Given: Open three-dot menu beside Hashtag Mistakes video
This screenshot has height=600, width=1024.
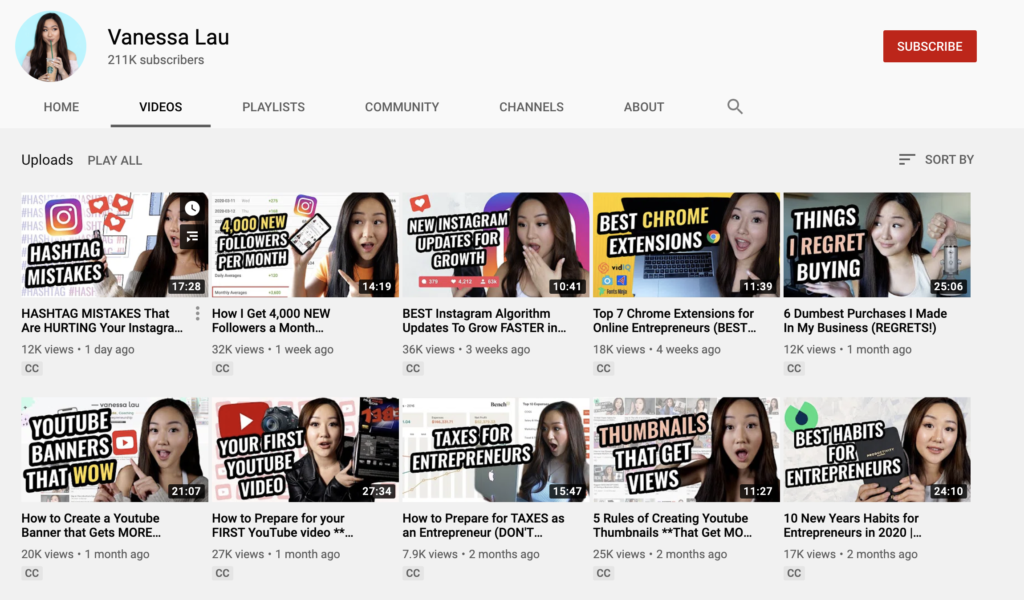Looking at the screenshot, I should [197, 314].
